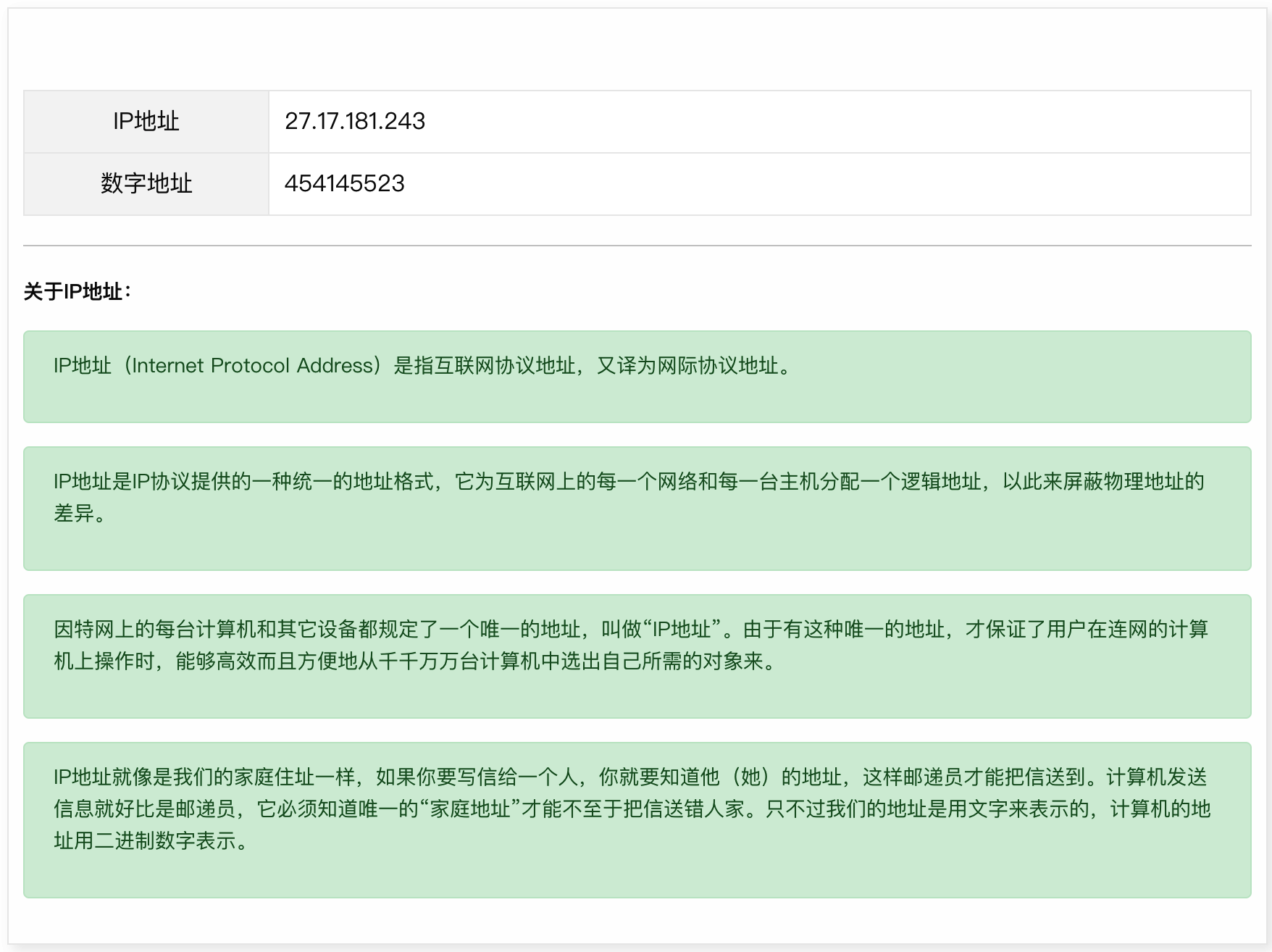Click the '关于IP地址:' heading

[x=78, y=292]
